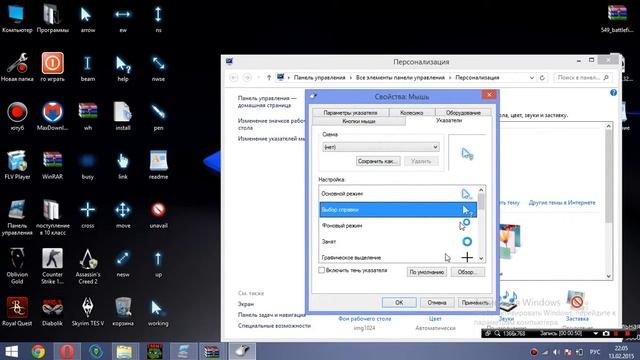Click down arrow of pointer list scrollbar
Viewport: 640px width, 360px height.
click(481, 258)
